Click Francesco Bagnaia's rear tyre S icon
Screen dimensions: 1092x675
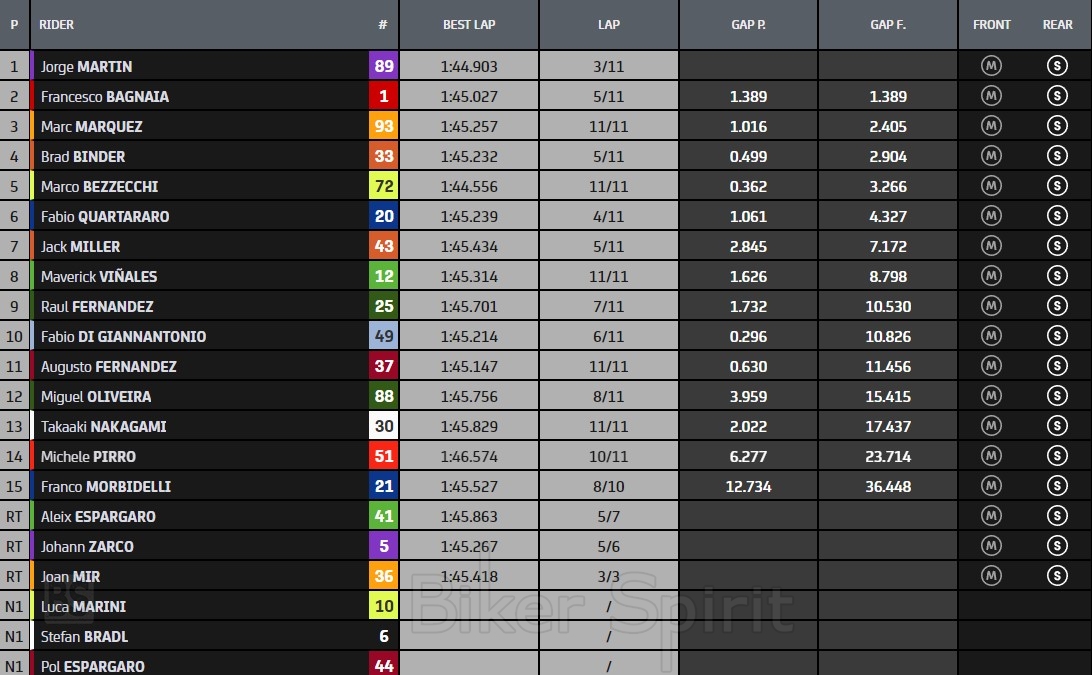pyautogui.click(x=1057, y=97)
